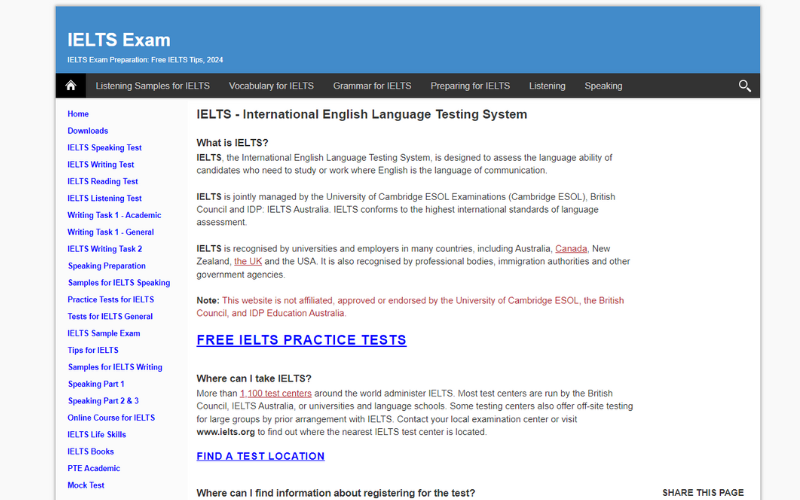Click the UK link in paragraph
The height and width of the screenshot is (500, 800).
[x=248, y=261]
